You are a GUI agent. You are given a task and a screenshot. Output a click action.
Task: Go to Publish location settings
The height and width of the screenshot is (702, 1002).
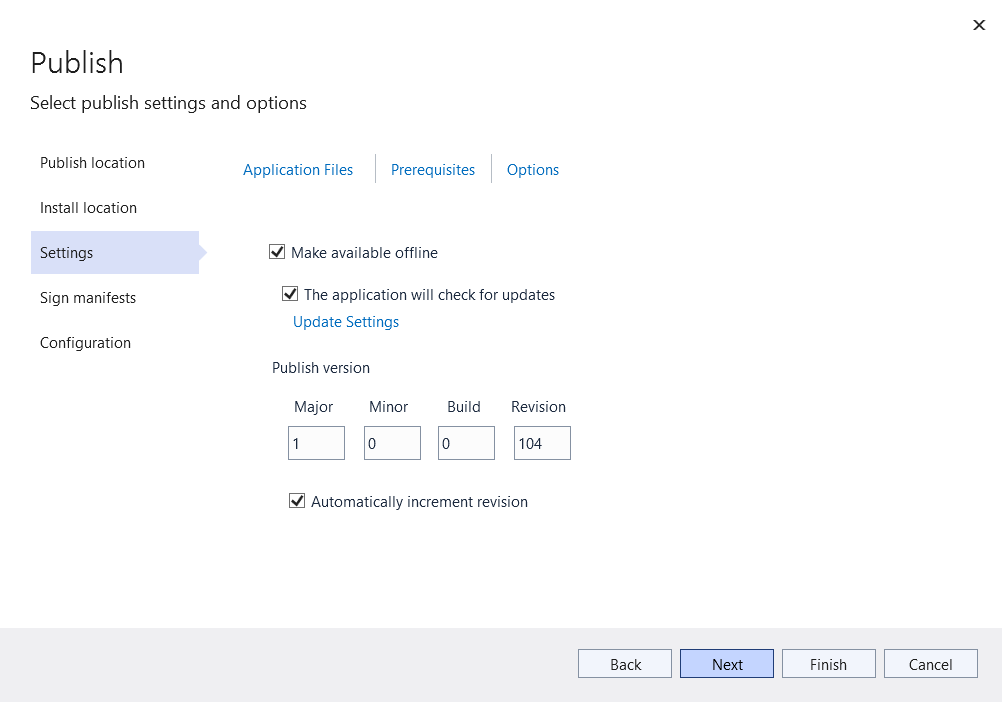tap(92, 162)
